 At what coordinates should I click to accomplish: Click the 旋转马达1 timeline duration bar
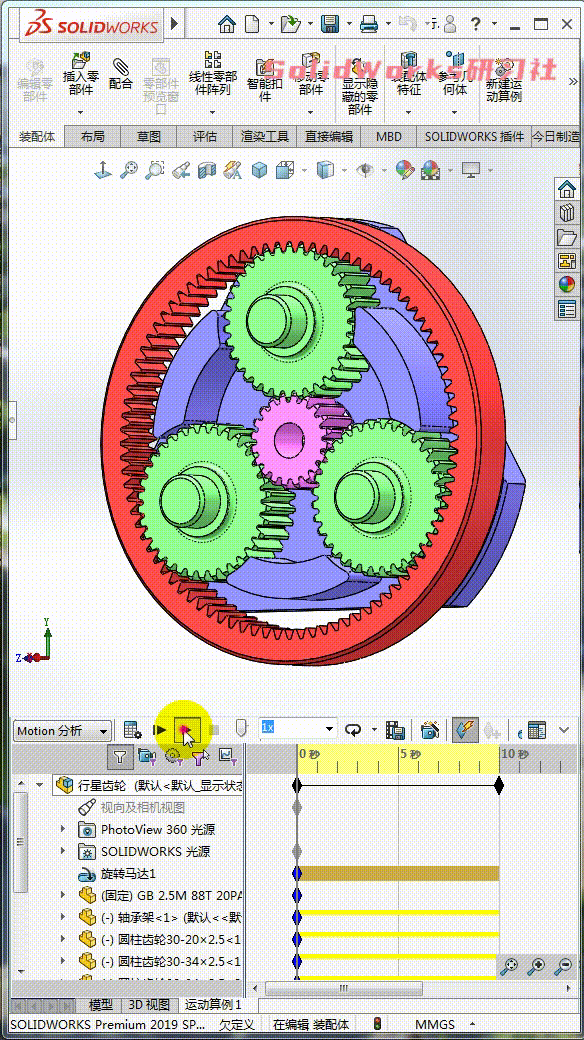399,873
